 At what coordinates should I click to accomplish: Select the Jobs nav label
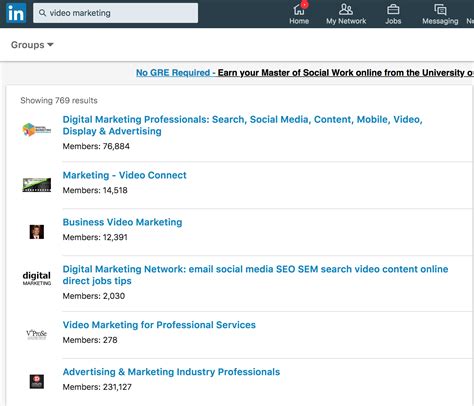click(x=393, y=21)
